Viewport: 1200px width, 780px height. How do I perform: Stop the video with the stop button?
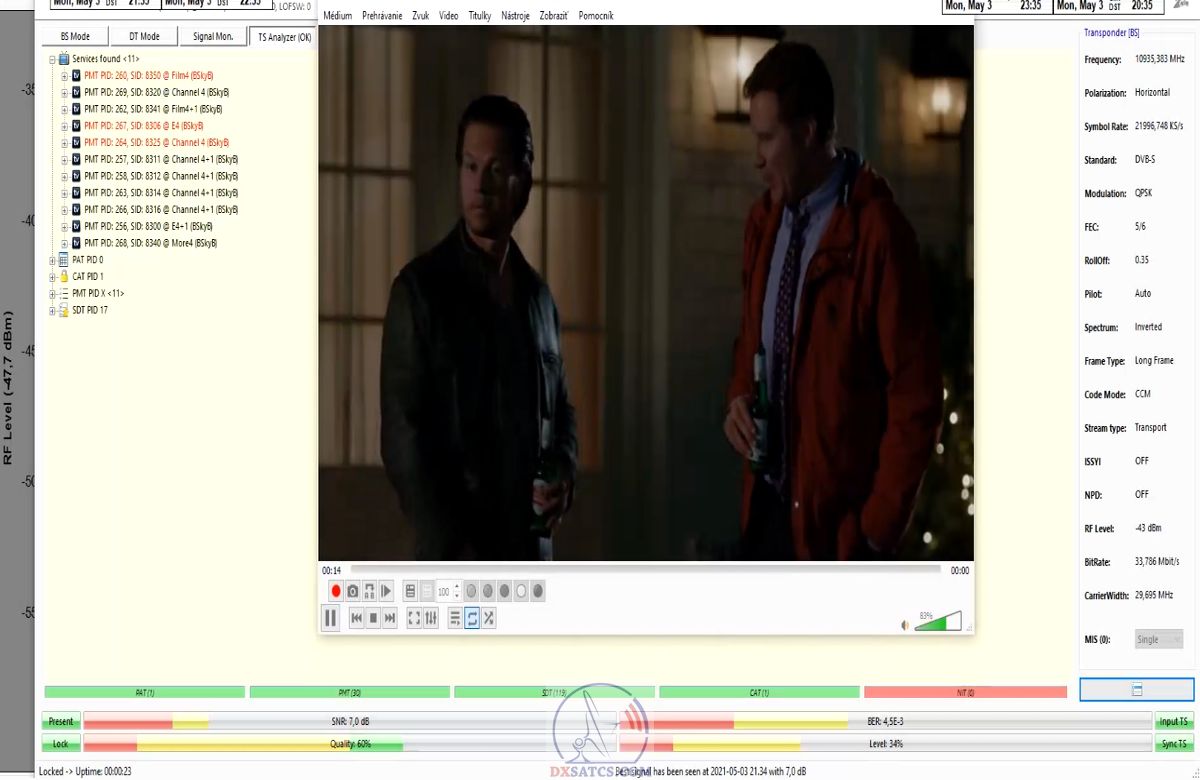click(373, 619)
